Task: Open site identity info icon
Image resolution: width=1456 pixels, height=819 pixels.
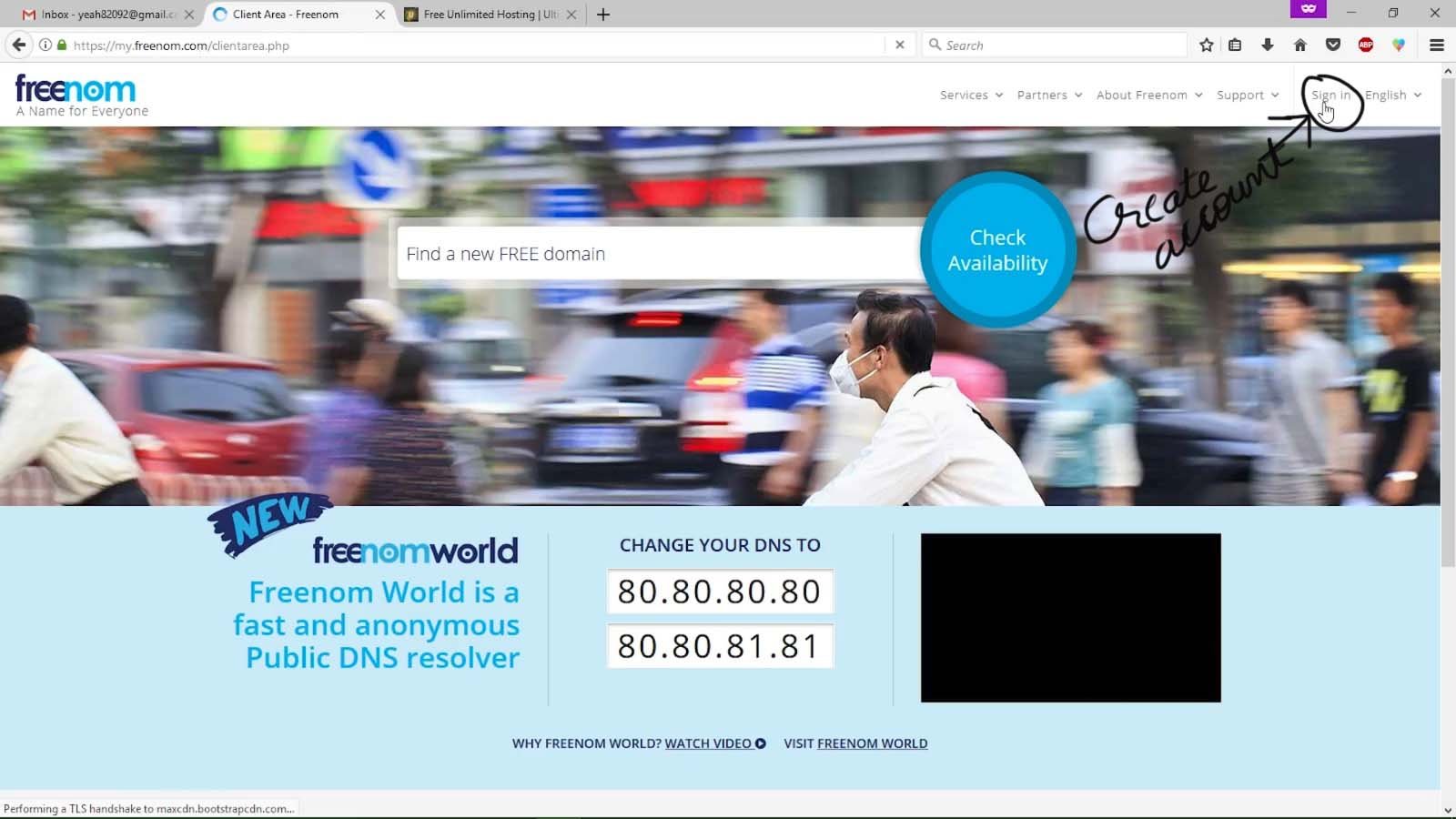Action: click(45, 45)
